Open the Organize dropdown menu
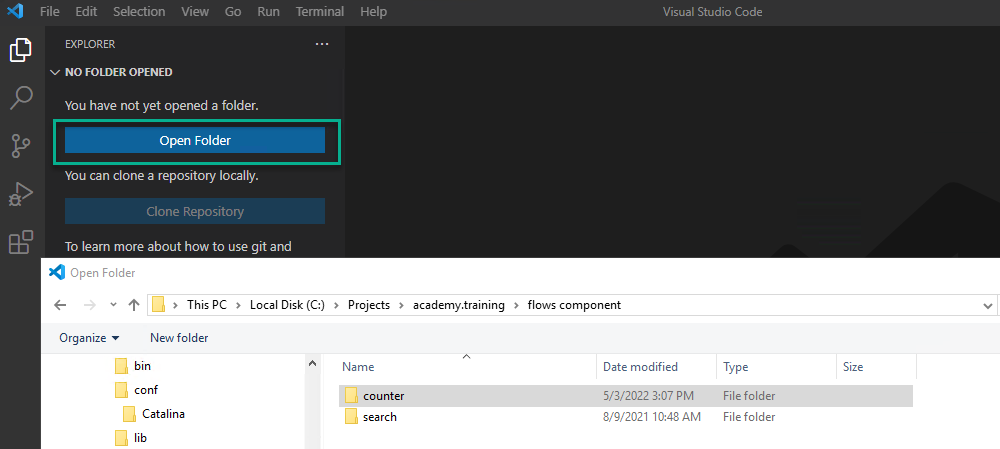 89,338
